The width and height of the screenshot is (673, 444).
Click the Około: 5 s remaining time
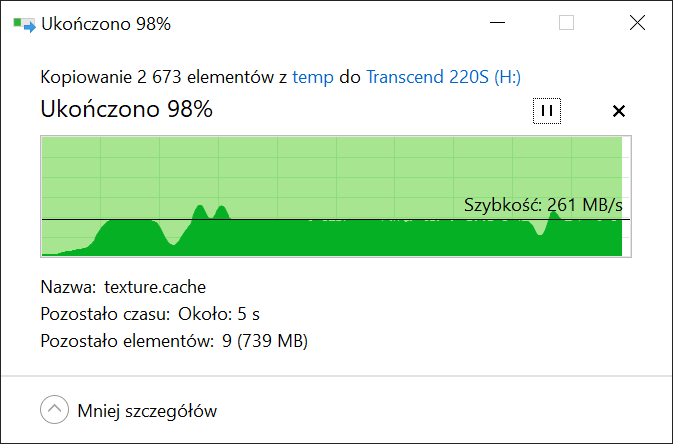coord(219,314)
